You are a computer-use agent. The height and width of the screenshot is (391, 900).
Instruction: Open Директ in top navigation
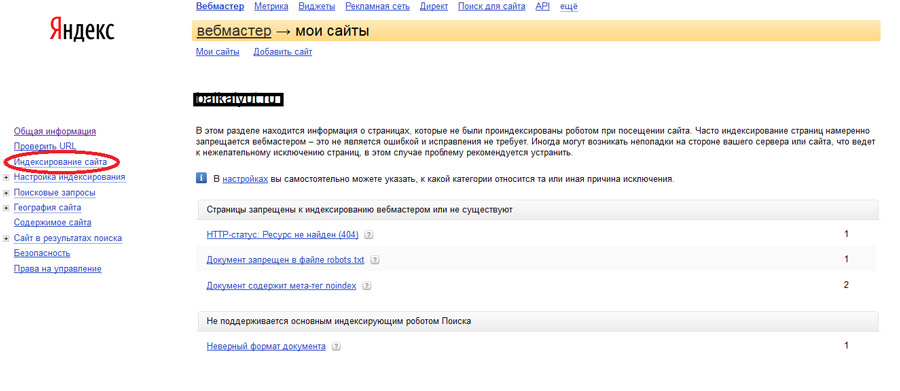click(x=434, y=6)
